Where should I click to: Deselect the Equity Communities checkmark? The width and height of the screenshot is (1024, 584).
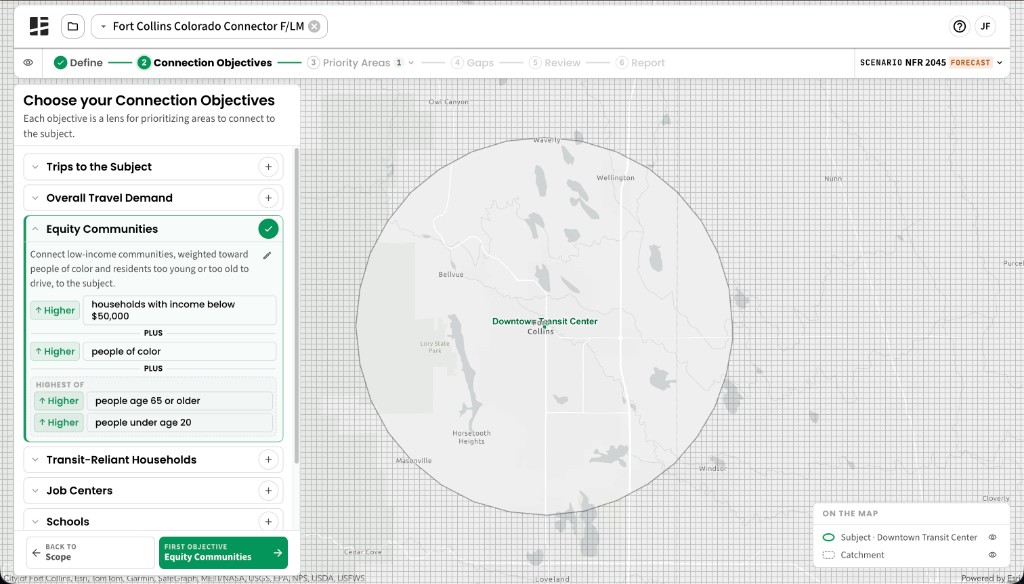click(x=268, y=229)
